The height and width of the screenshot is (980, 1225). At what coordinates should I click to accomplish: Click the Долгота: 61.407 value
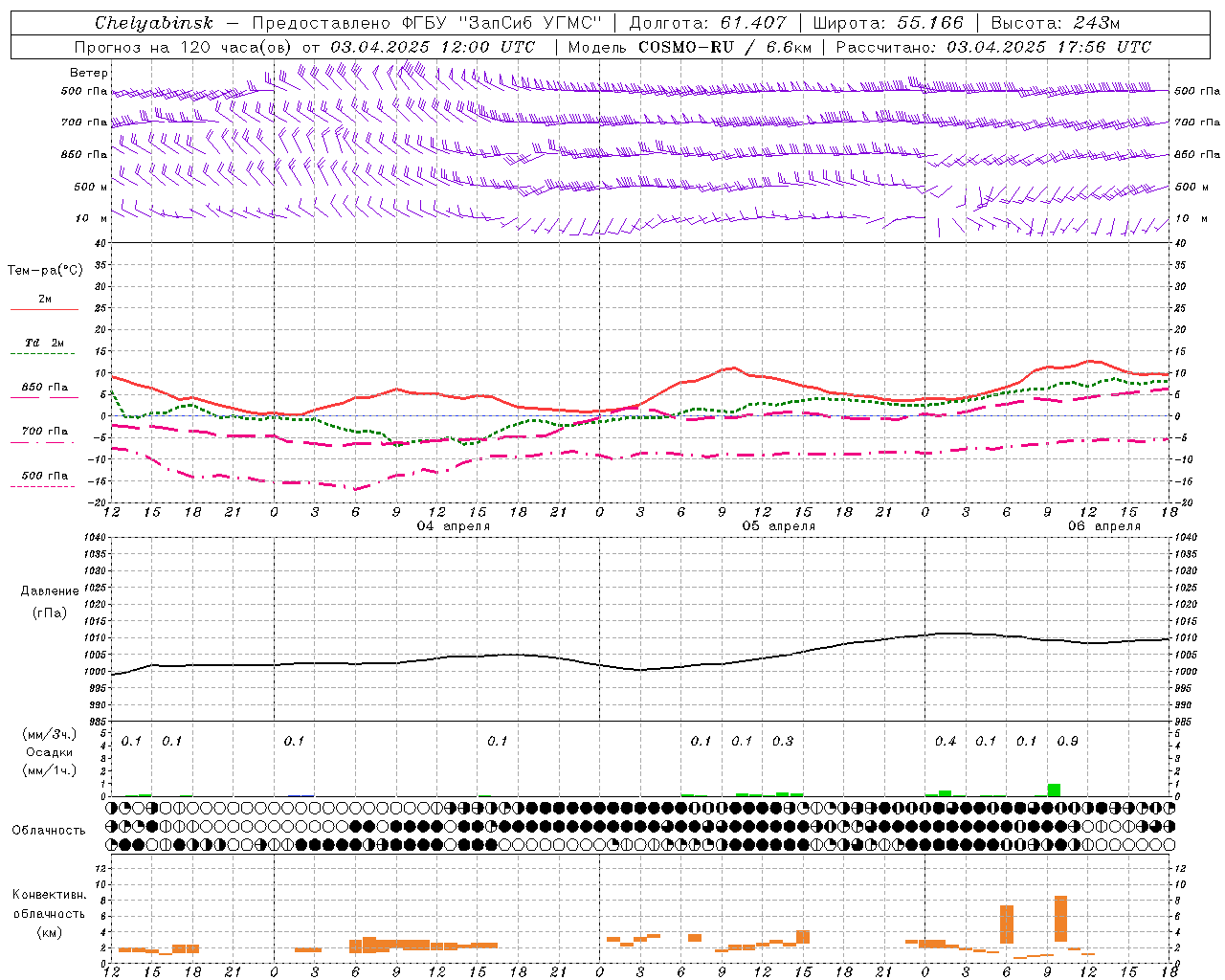tap(707, 22)
